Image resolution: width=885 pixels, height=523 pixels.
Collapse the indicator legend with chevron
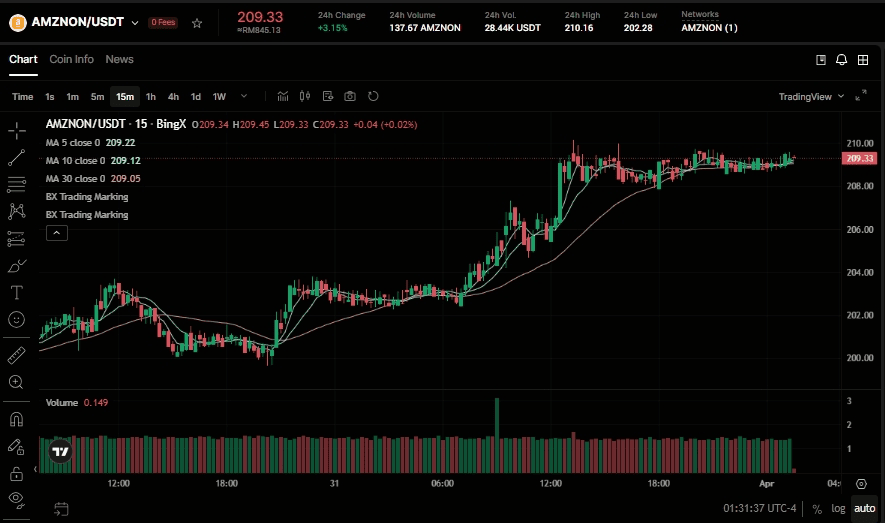tap(57, 233)
